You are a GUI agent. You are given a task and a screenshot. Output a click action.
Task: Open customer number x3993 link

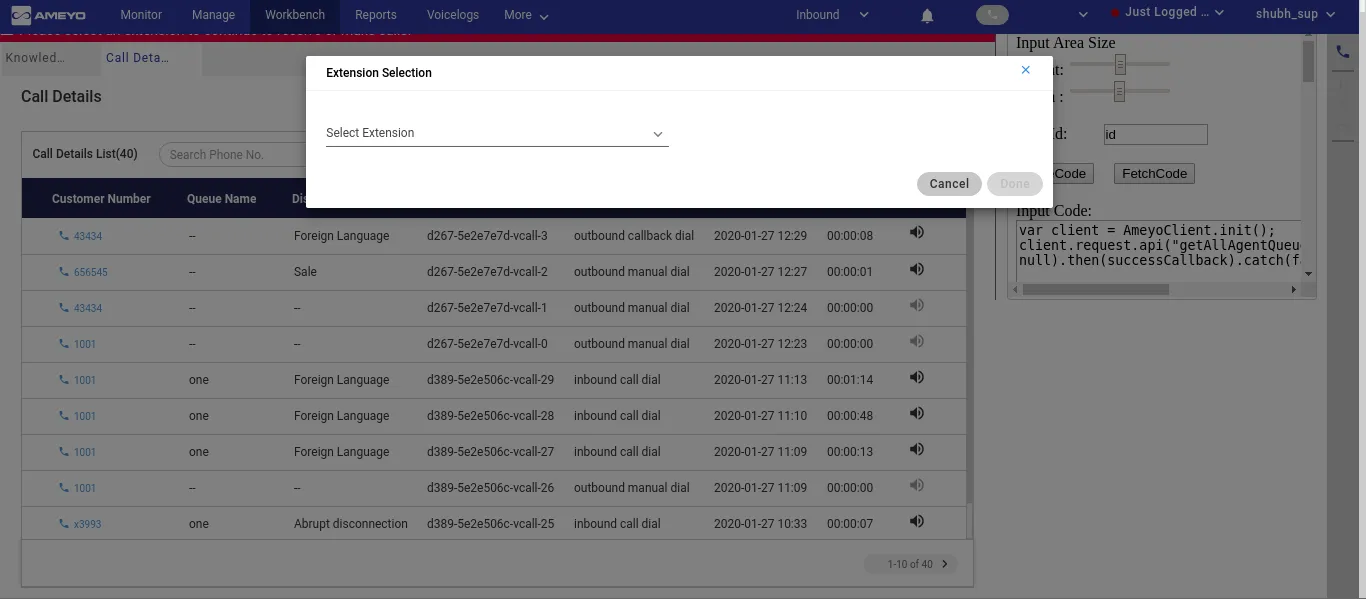tap(88, 525)
